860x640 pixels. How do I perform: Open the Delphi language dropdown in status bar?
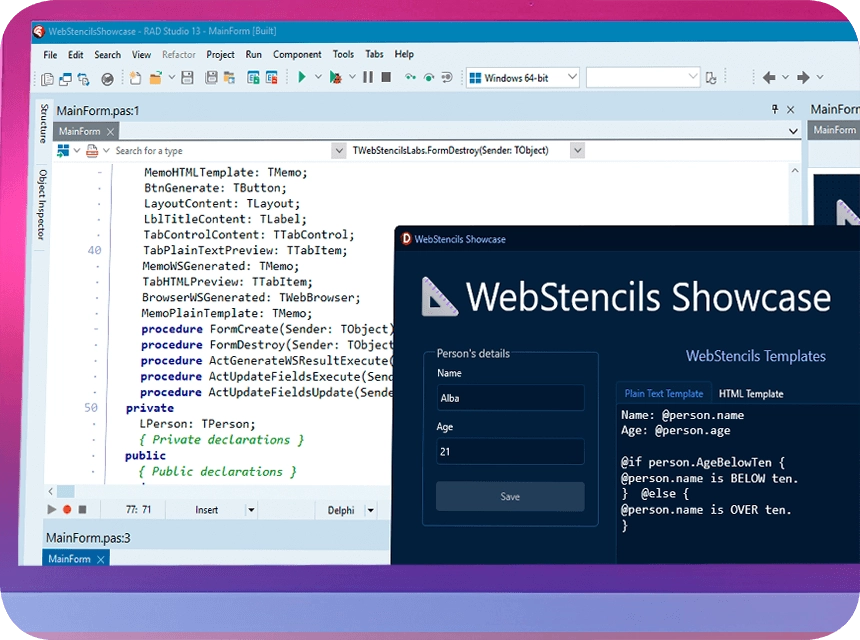pos(370,510)
